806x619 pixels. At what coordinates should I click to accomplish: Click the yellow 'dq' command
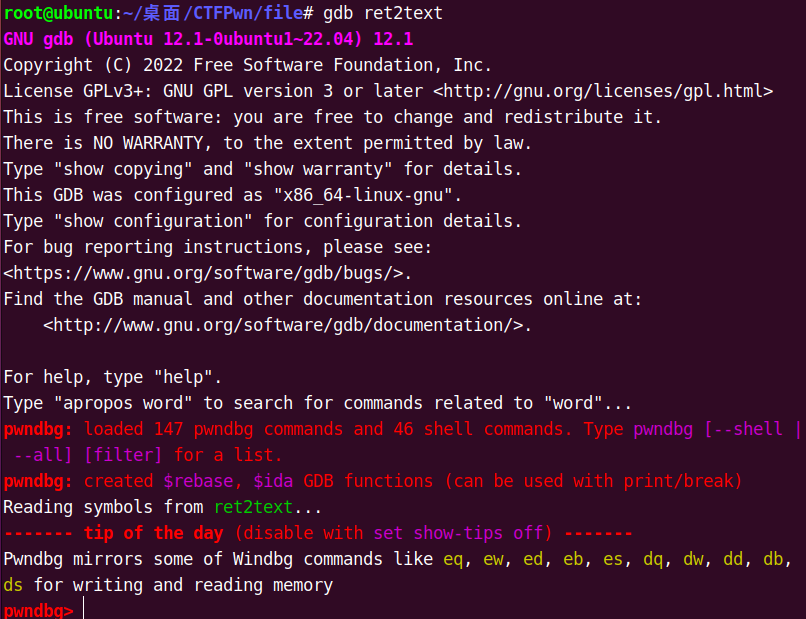(x=653, y=559)
